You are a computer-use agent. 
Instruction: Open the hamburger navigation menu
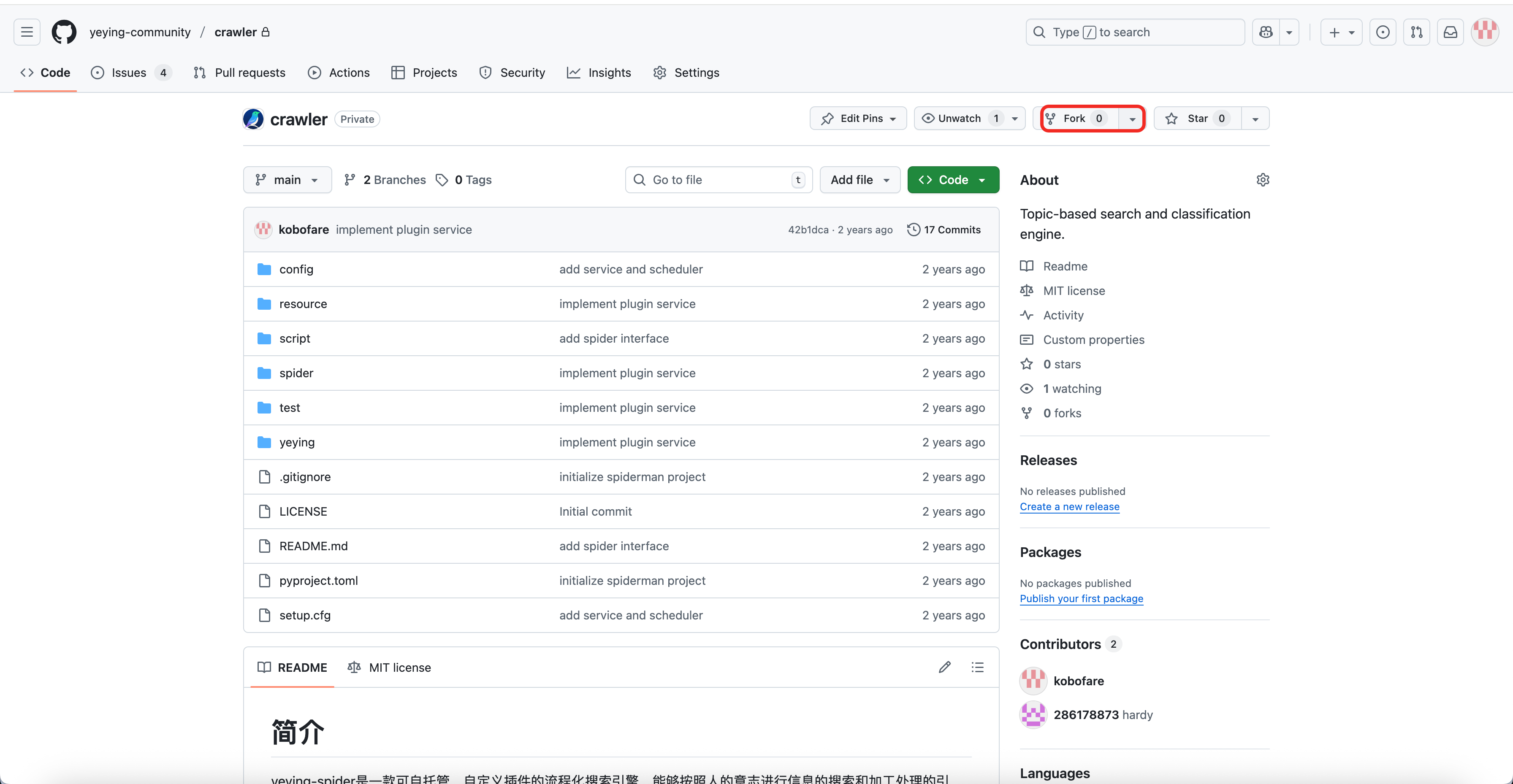27,32
